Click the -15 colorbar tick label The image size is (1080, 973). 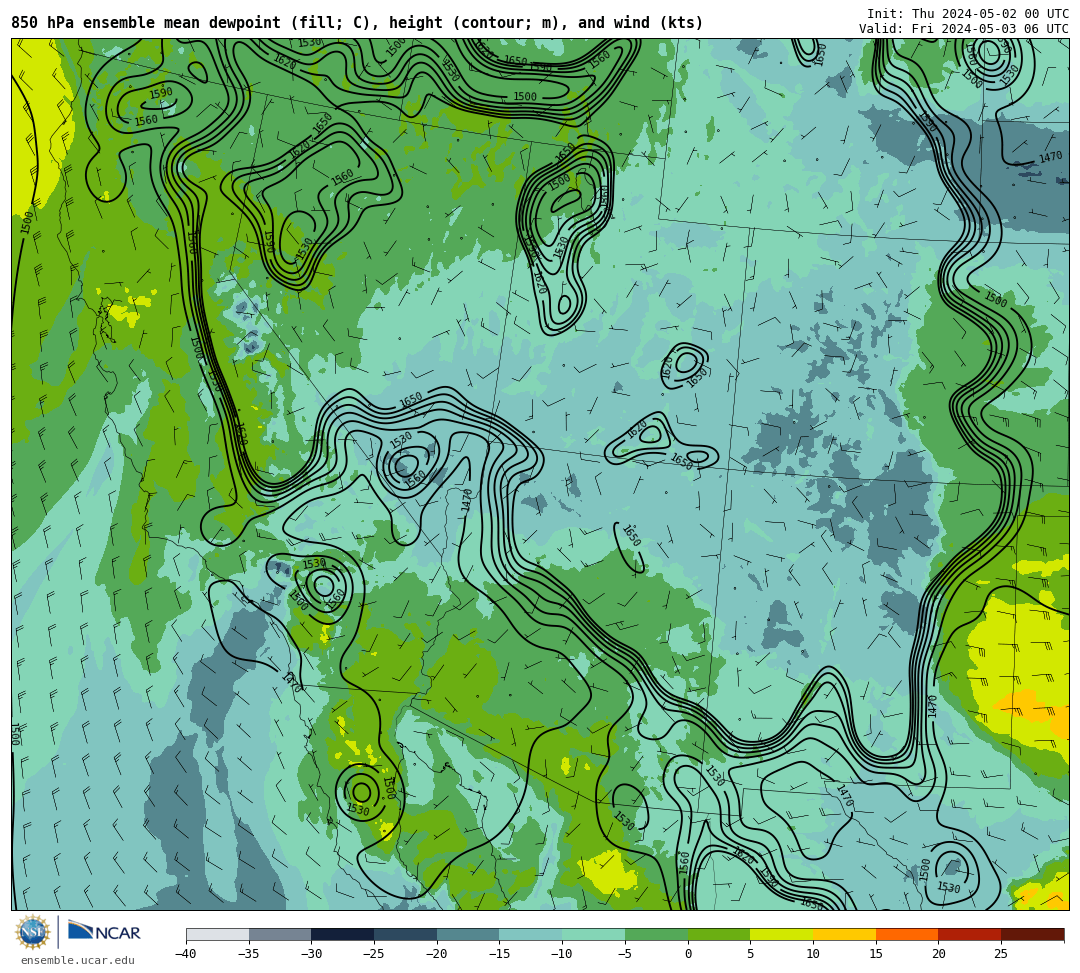(x=499, y=954)
